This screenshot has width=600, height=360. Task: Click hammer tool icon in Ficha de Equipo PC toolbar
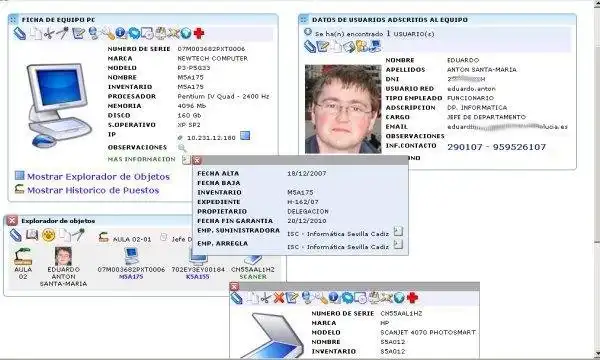click(62, 33)
